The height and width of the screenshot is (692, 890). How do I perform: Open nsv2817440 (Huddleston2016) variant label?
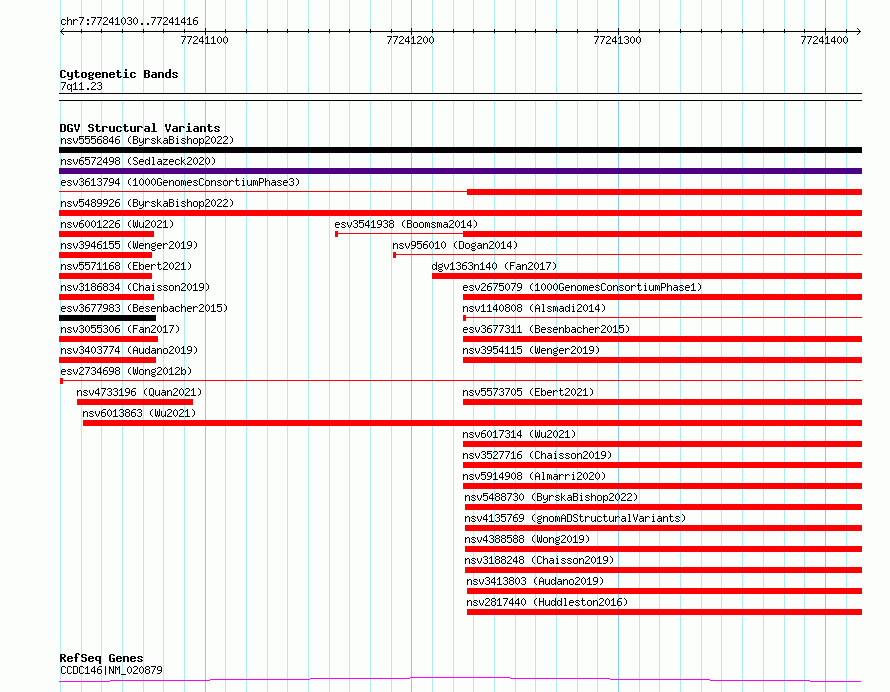(547, 602)
